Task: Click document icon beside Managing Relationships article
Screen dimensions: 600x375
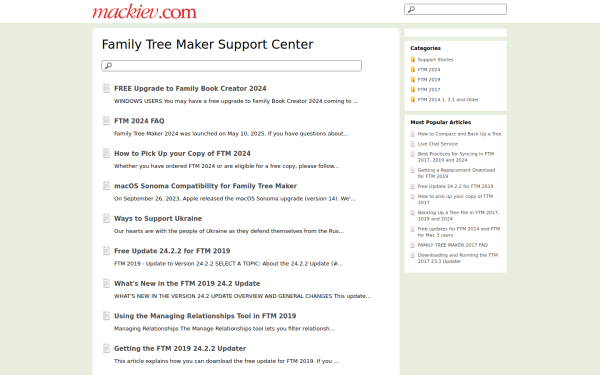Action: coord(106,316)
